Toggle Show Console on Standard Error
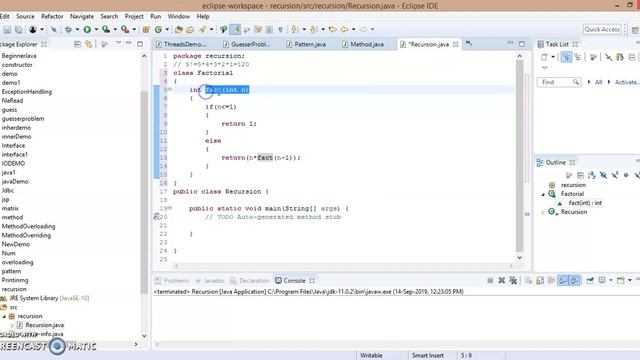Image resolution: width=640 pixels, height=360 pixels. (x=574, y=280)
